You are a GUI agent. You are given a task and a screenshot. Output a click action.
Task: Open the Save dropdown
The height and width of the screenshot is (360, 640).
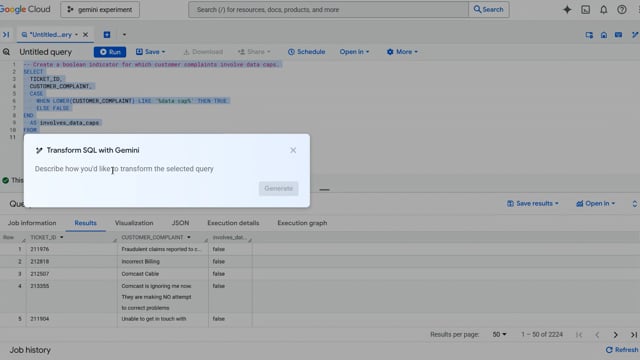150,52
